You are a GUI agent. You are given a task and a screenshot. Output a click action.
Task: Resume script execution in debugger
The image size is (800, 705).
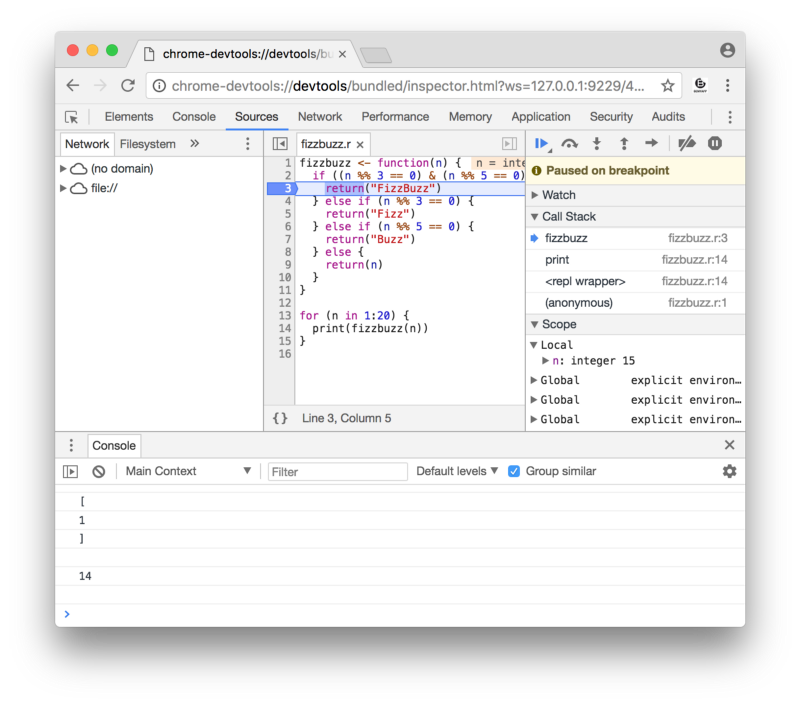541,144
